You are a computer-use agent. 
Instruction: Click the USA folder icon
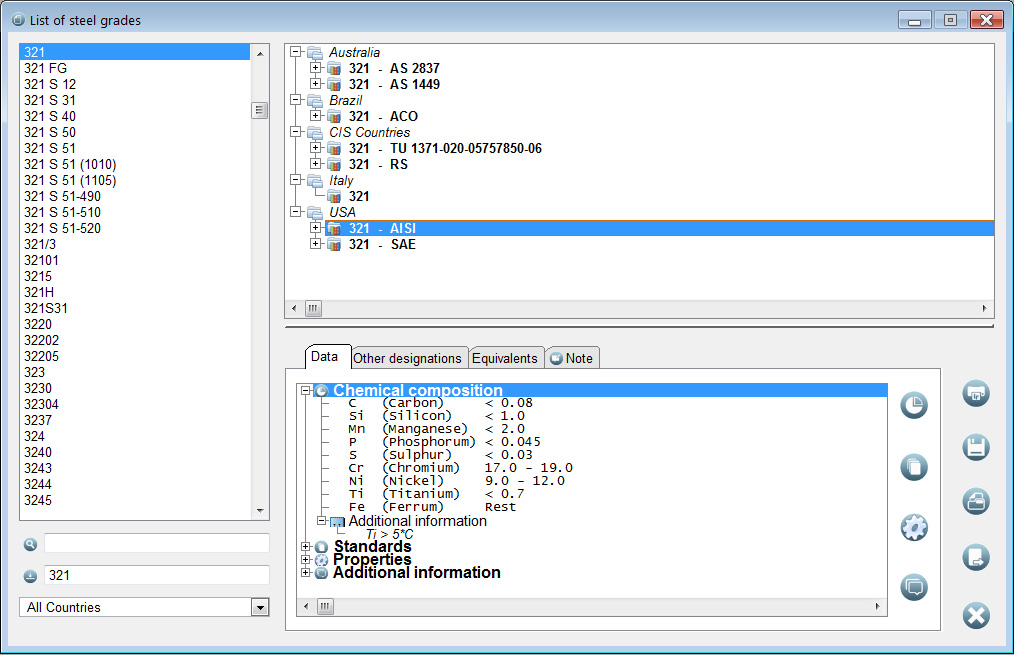315,212
